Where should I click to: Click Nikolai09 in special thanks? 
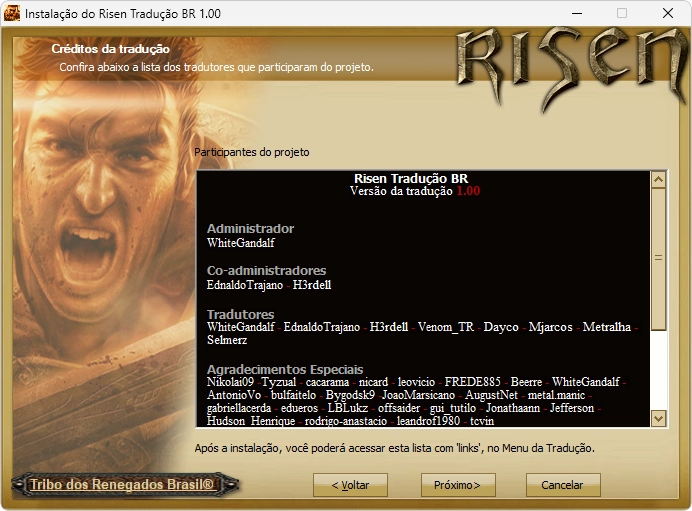click(x=230, y=382)
